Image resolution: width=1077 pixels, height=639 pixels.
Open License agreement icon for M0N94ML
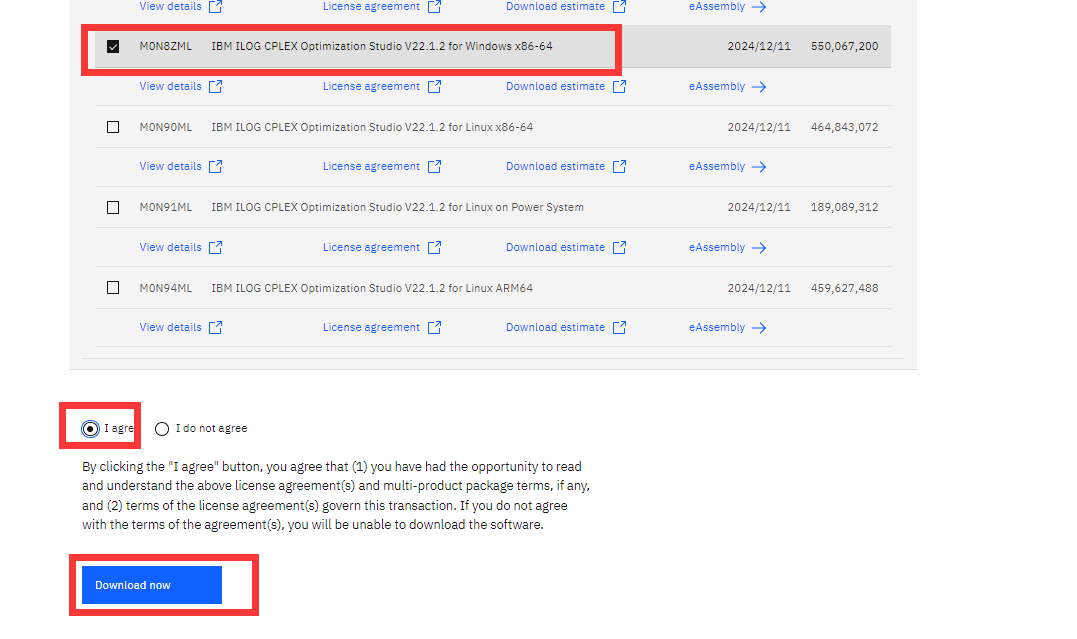tap(434, 328)
